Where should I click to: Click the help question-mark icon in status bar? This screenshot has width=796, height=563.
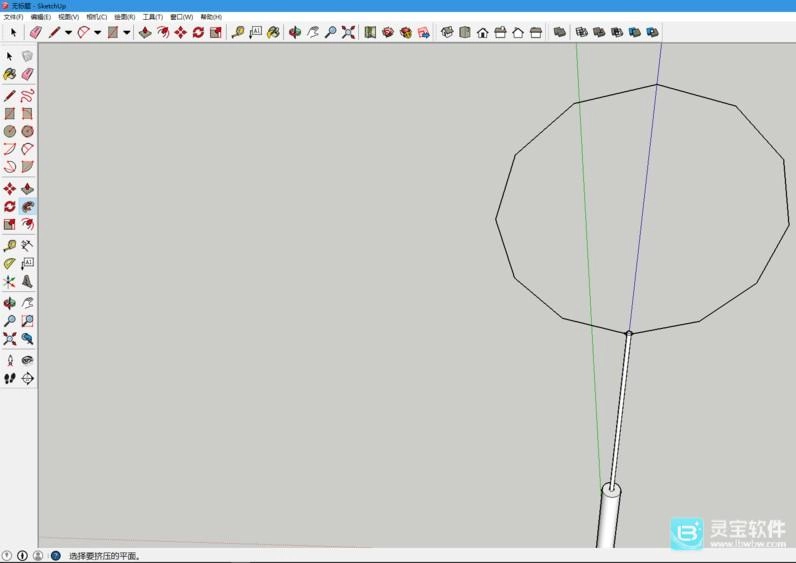(x=55, y=555)
